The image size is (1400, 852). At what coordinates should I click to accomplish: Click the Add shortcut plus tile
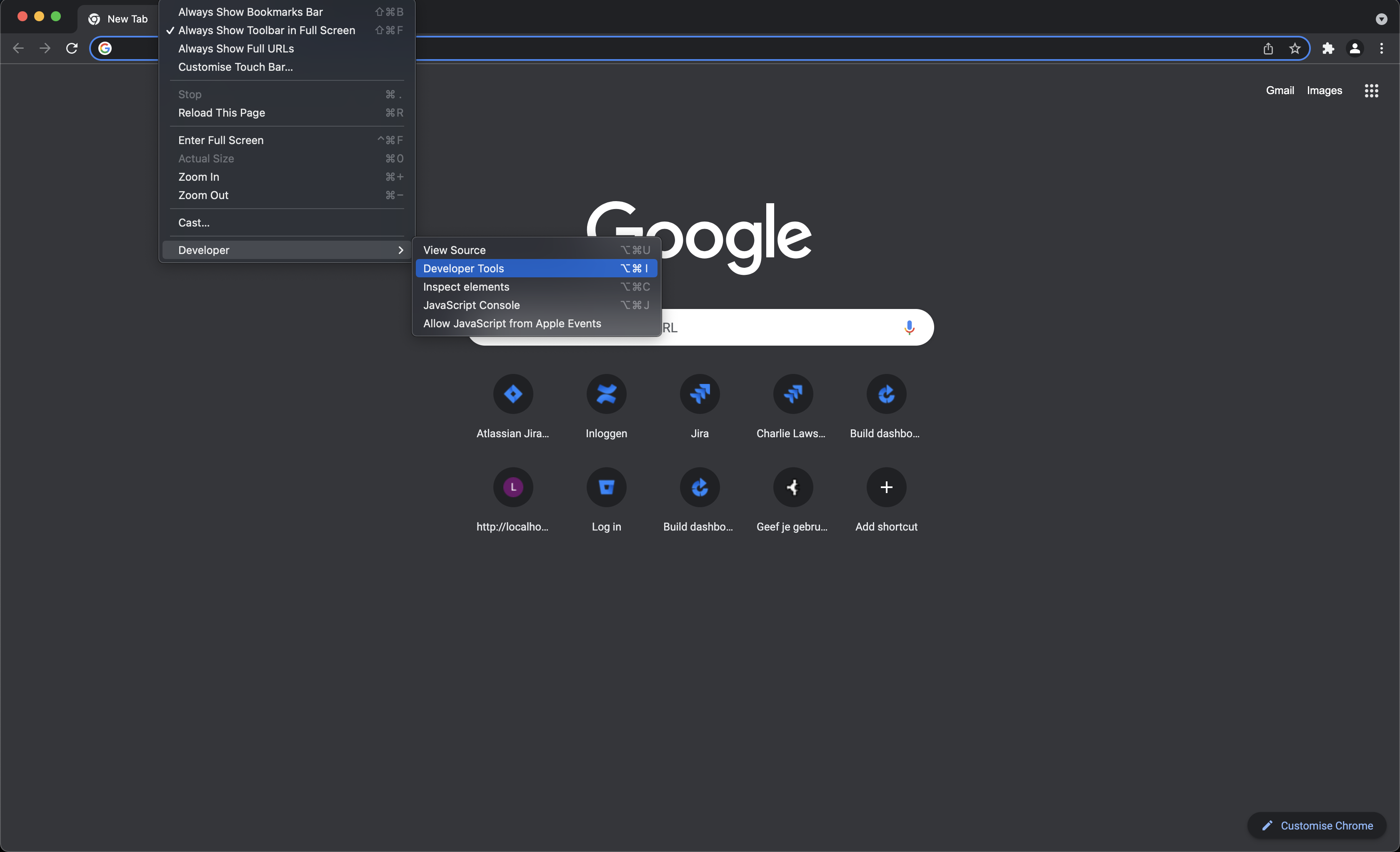point(886,500)
